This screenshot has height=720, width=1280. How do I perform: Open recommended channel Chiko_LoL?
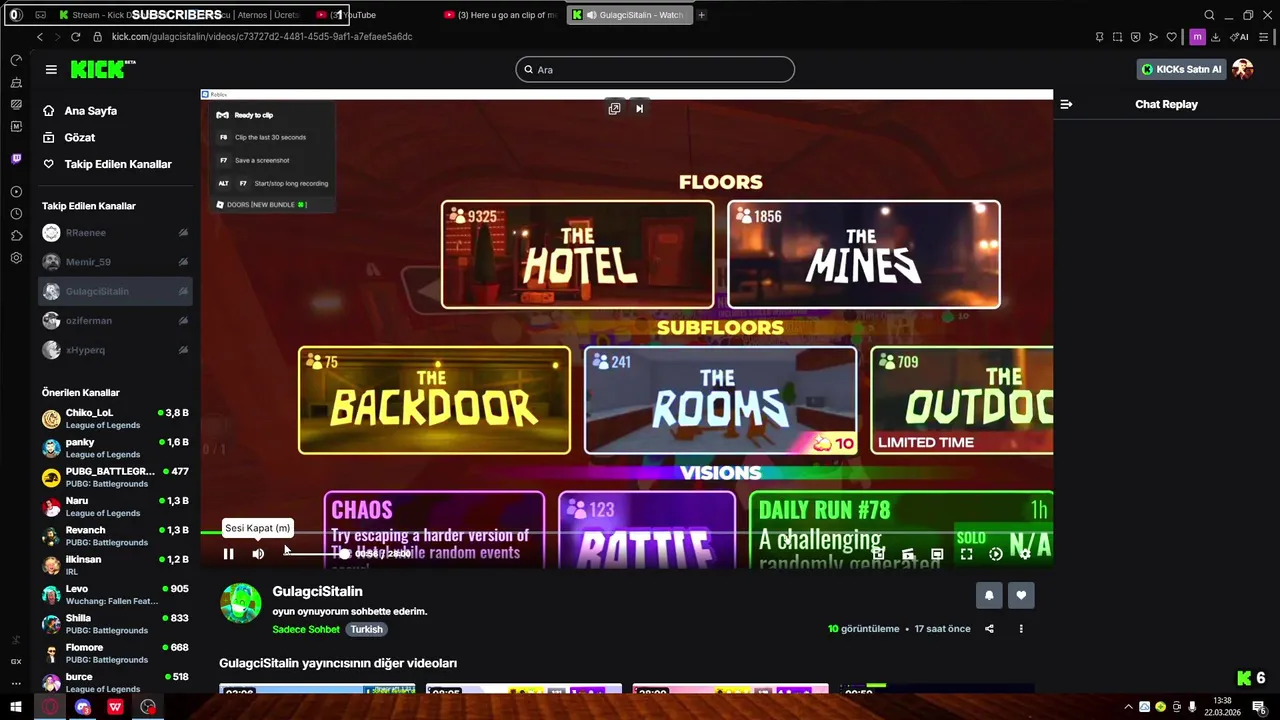115,419
